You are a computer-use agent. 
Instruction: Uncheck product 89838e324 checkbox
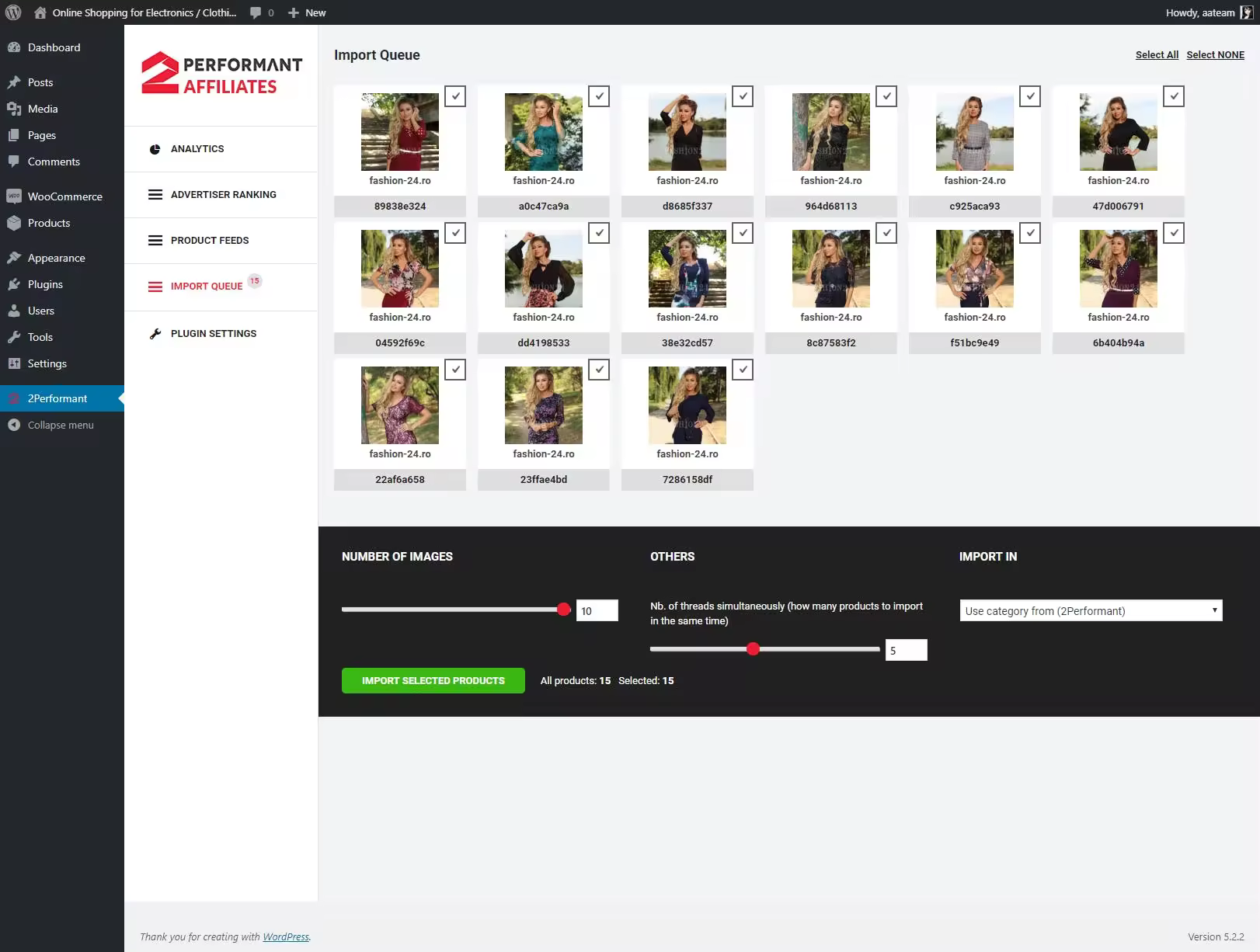point(455,96)
